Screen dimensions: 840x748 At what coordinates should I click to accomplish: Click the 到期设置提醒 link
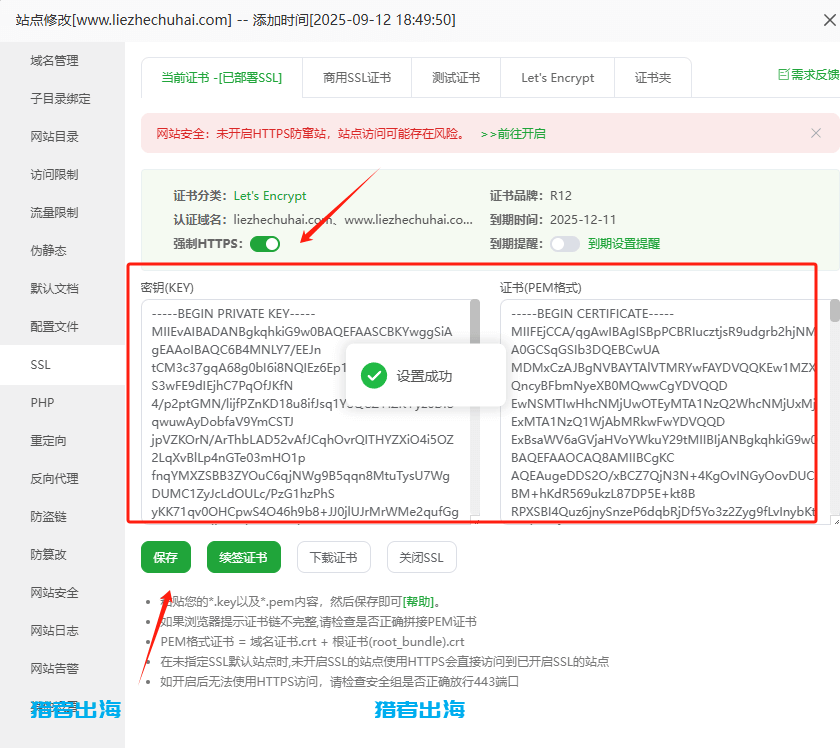[x=624, y=244]
